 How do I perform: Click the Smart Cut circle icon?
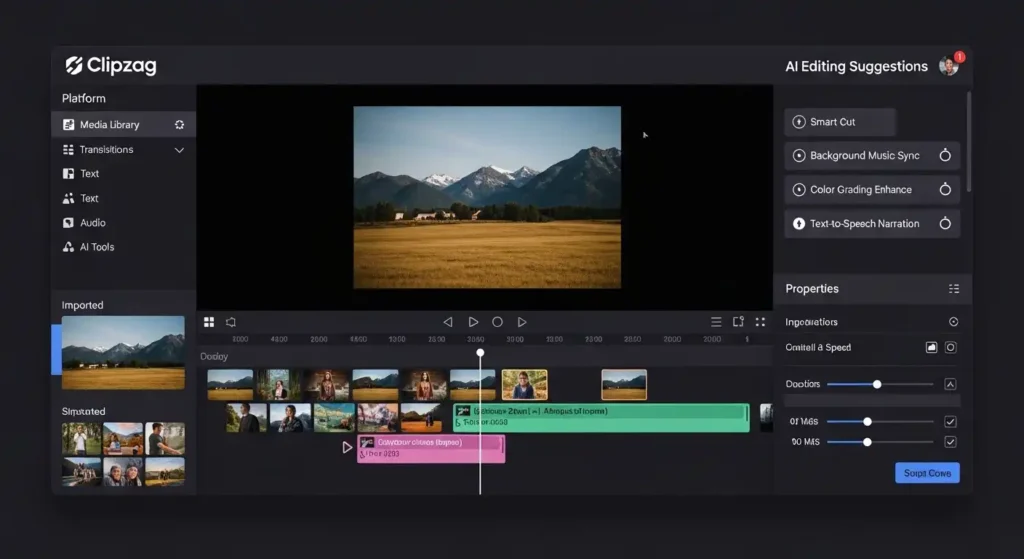799,122
